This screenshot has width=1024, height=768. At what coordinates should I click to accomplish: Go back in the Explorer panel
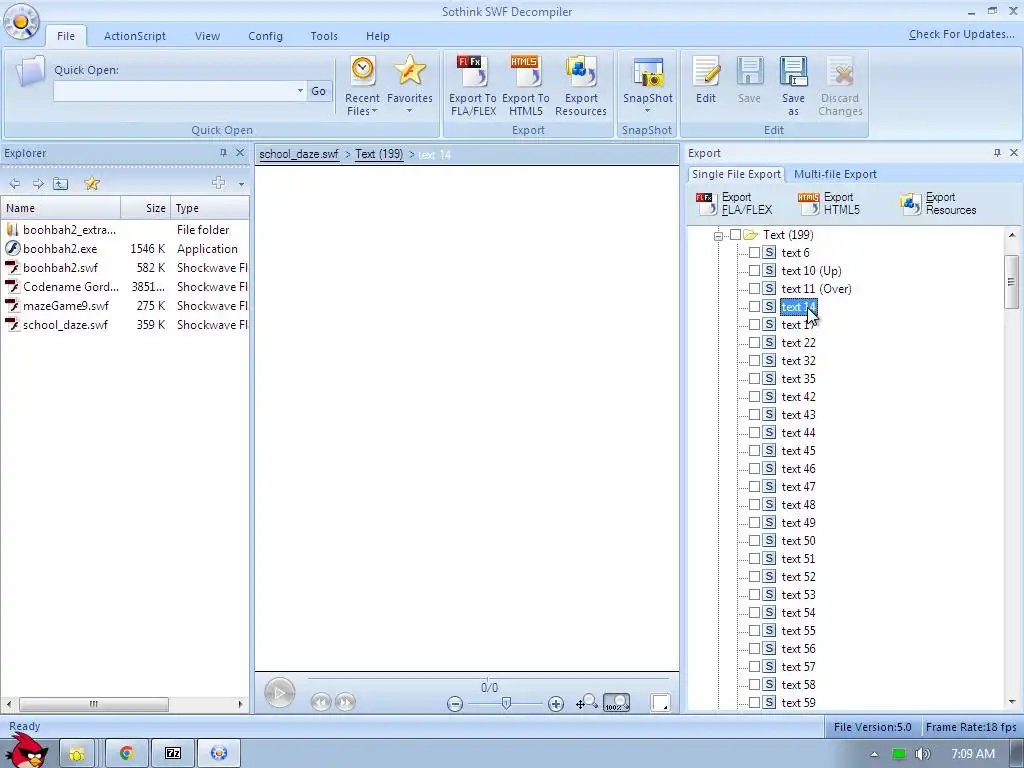14,184
